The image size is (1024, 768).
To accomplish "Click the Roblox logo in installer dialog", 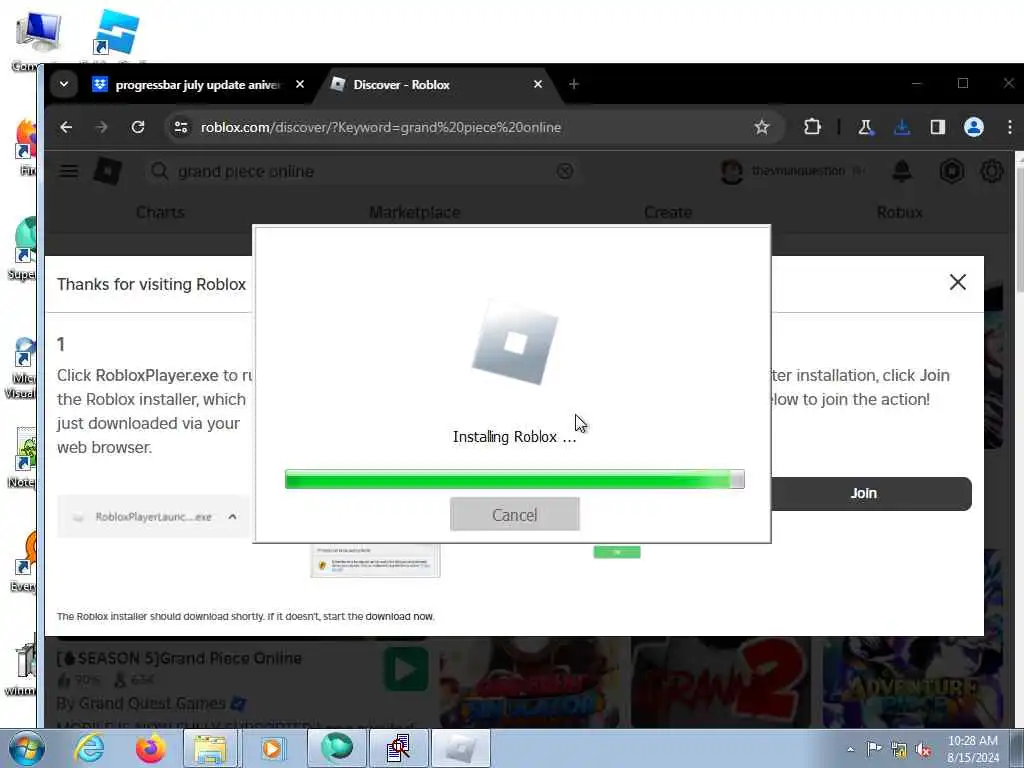I will [x=515, y=342].
